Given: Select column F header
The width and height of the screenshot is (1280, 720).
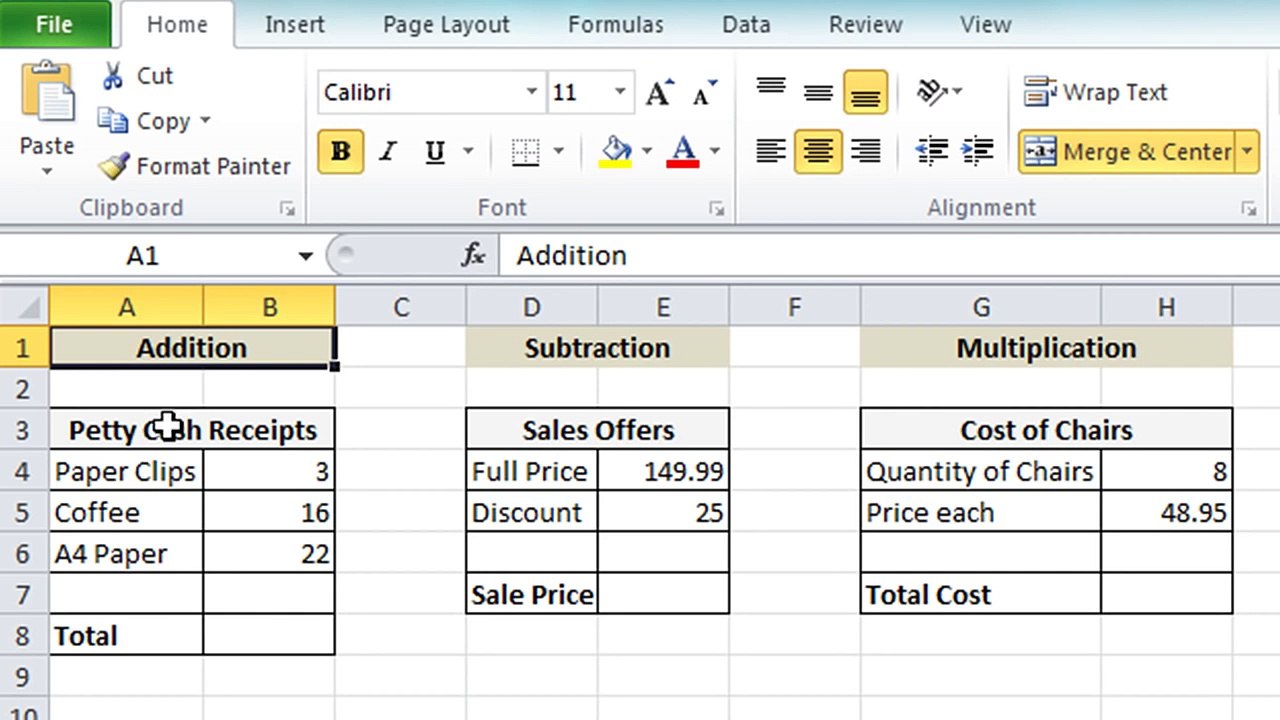Looking at the screenshot, I should click(794, 307).
